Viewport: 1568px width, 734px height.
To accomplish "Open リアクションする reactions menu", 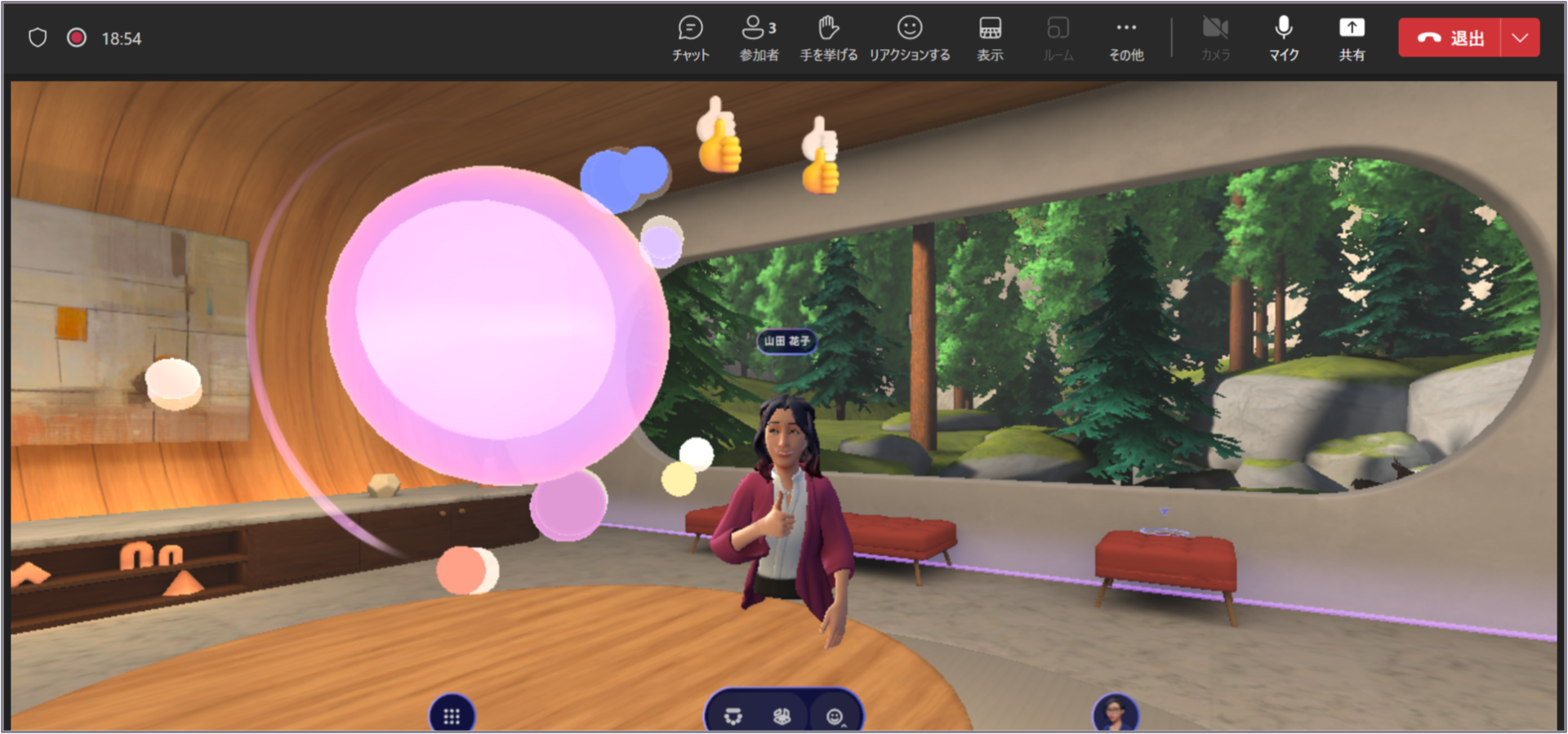I will point(909,38).
